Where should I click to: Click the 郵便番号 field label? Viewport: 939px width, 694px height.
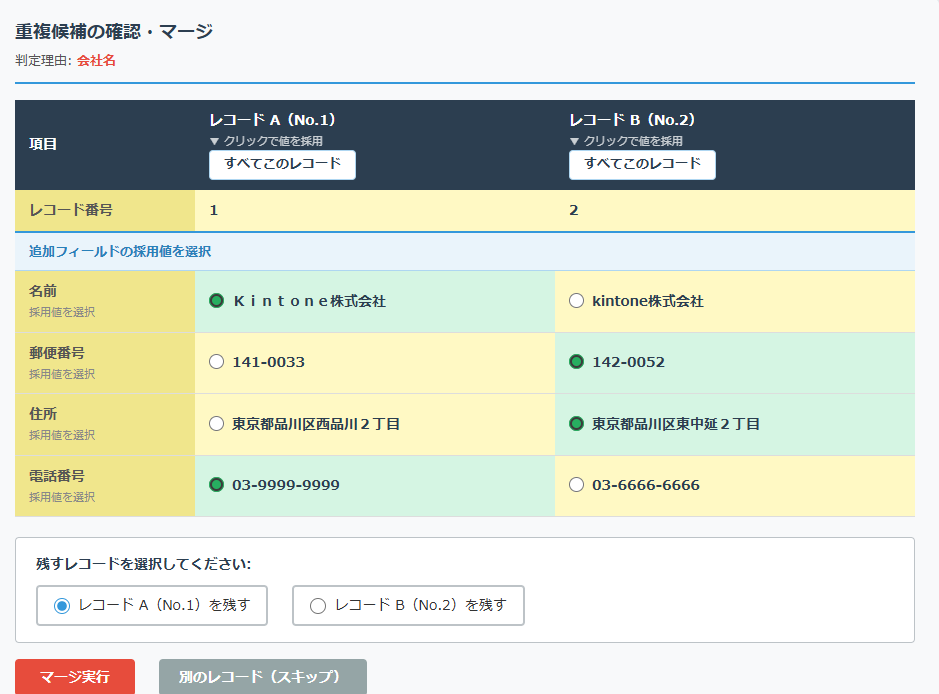pyautogui.click(x=57, y=353)
